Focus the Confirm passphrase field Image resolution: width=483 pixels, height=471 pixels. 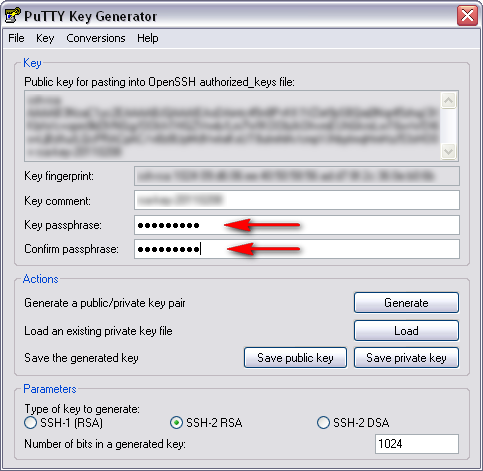pos(297,249)
